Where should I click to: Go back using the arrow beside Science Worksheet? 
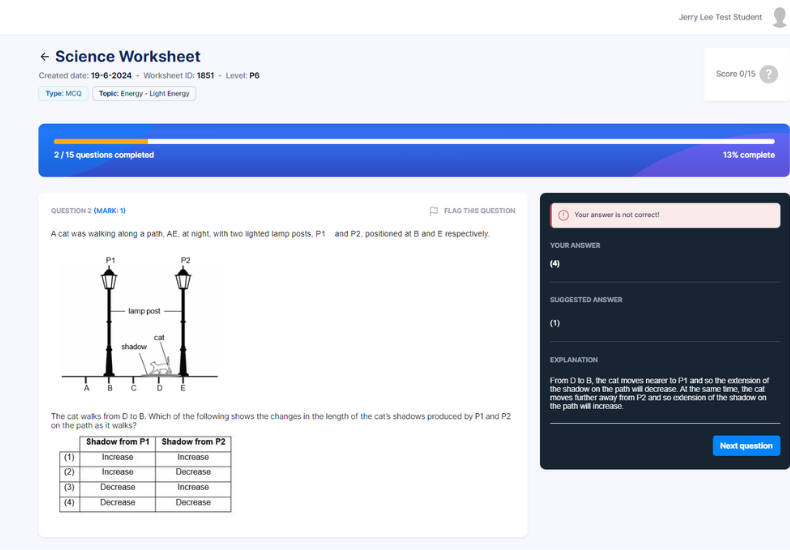[44, 56]
